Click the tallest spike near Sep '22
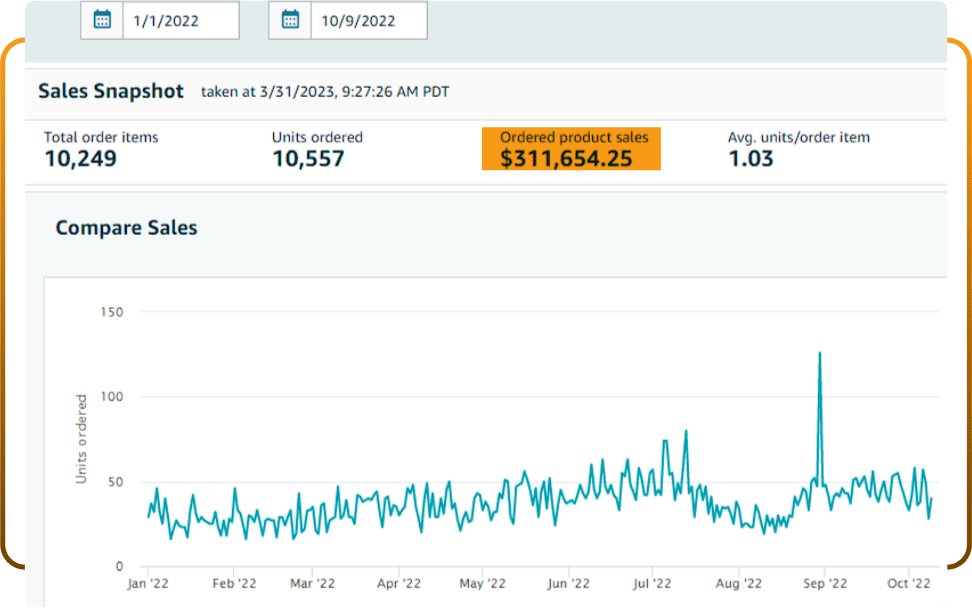This screenshot has height=608, width=972. [x=820, y=354]
